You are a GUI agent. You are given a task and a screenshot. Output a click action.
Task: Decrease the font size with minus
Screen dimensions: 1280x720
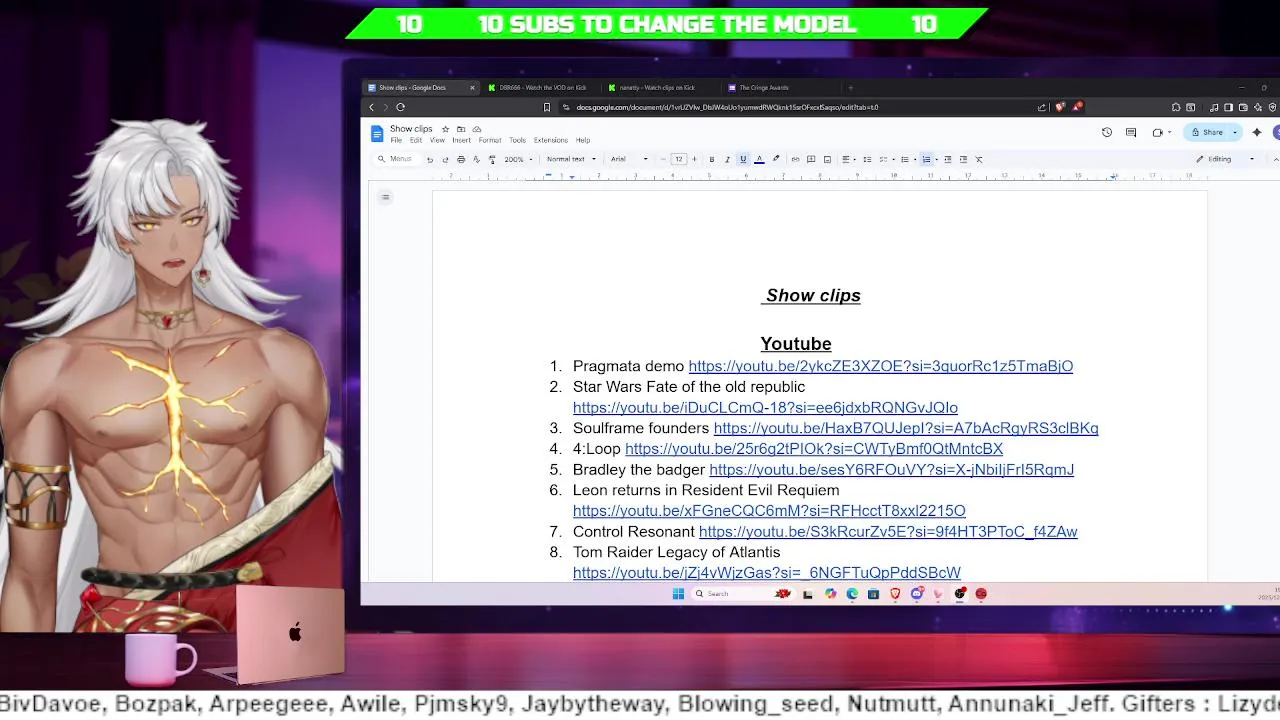663,159
